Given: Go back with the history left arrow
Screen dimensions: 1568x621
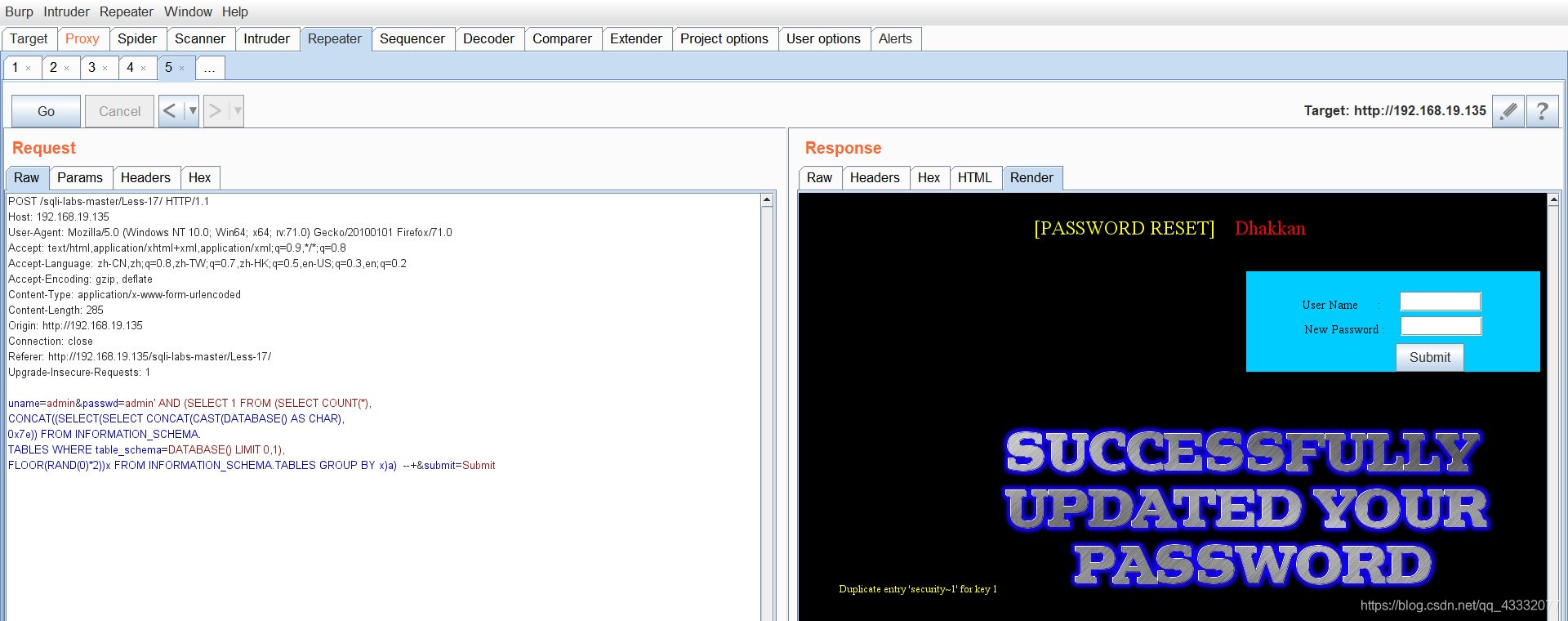Looking at the screenshot, I should [170, 111].
